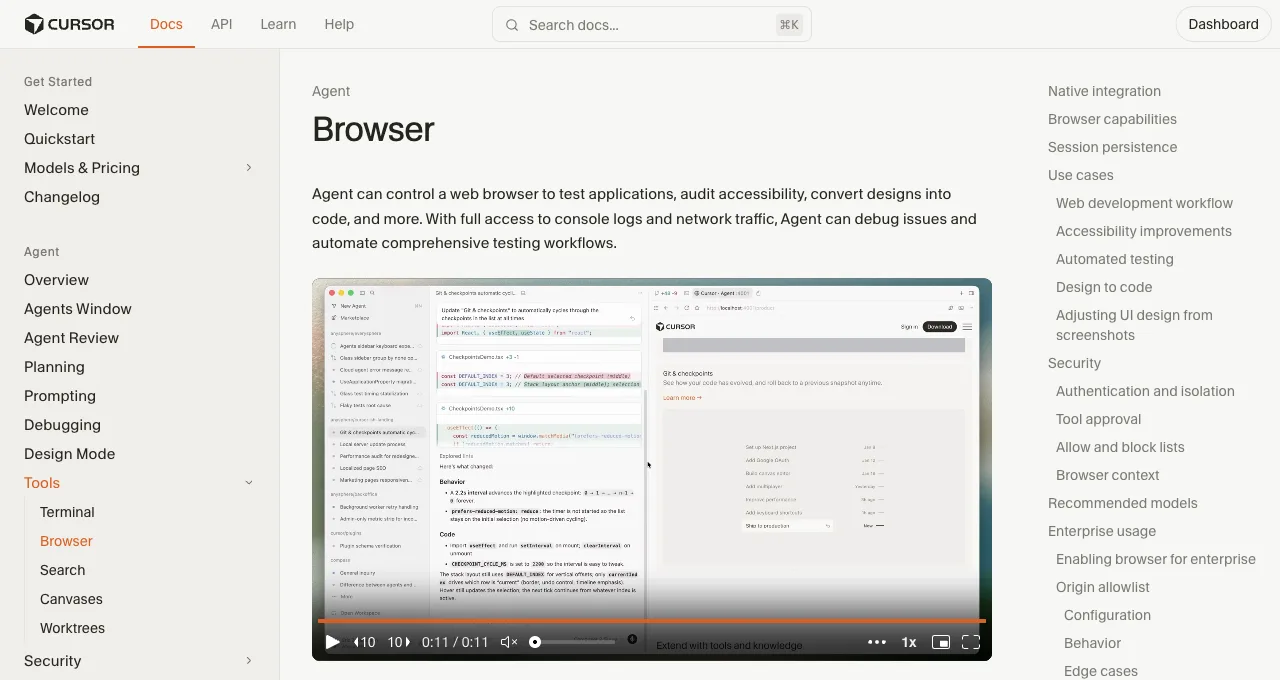The height and width of the screenshot is (680, 1280).
Task: Open the Agents Window page
Action: tap(78, 309)
